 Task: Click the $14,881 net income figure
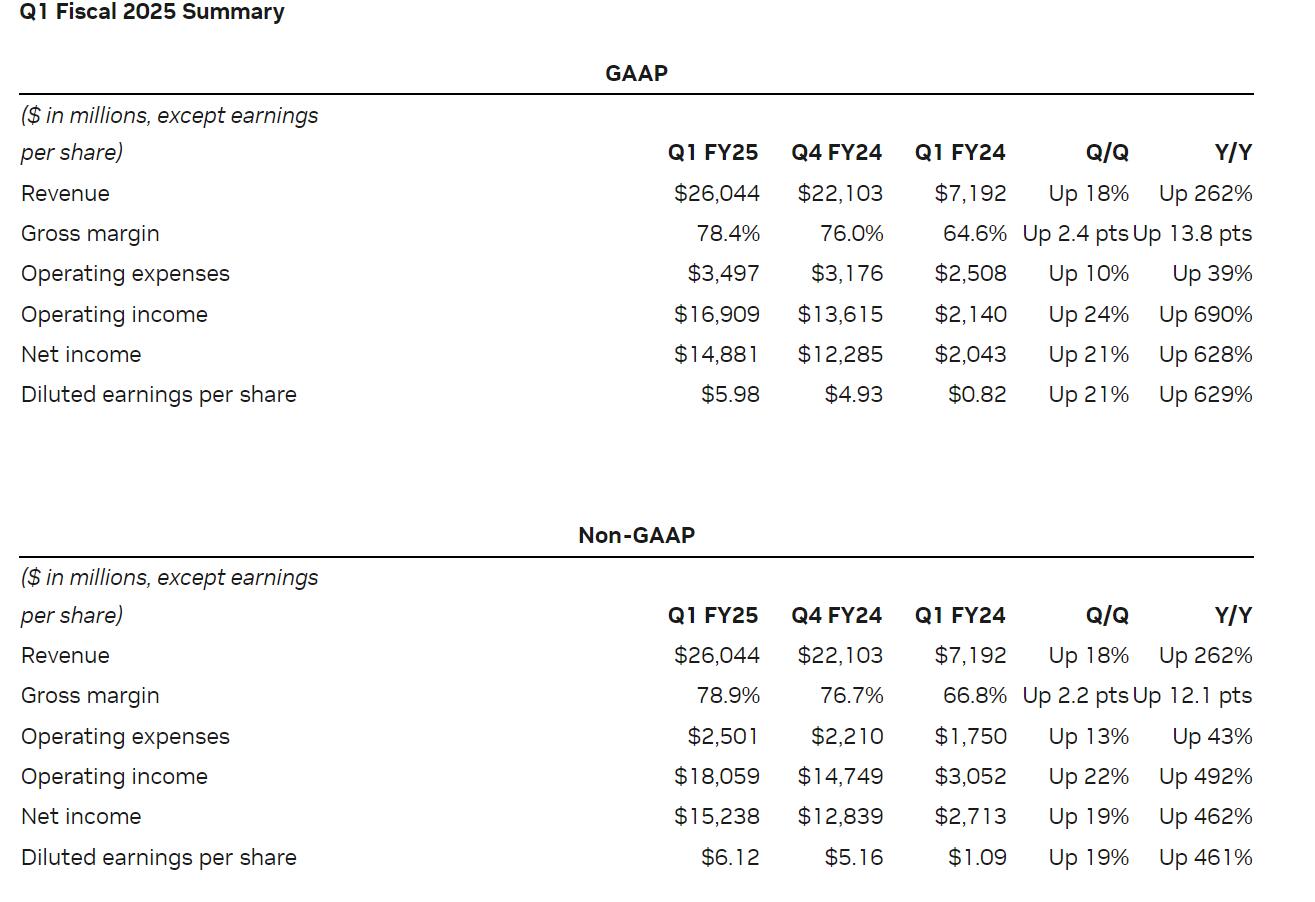[x=717, y=354]
